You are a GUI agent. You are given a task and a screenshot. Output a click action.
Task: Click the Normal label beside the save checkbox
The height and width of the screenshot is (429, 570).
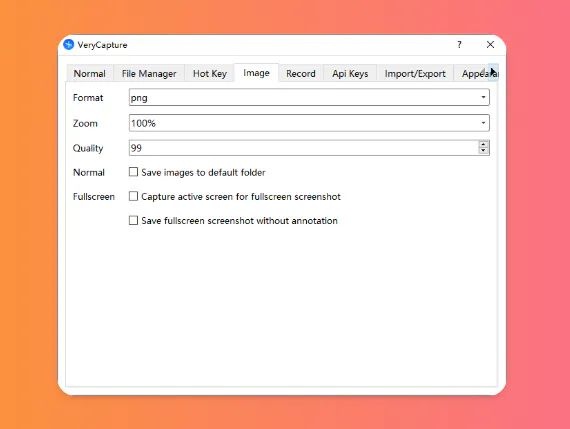89,172
